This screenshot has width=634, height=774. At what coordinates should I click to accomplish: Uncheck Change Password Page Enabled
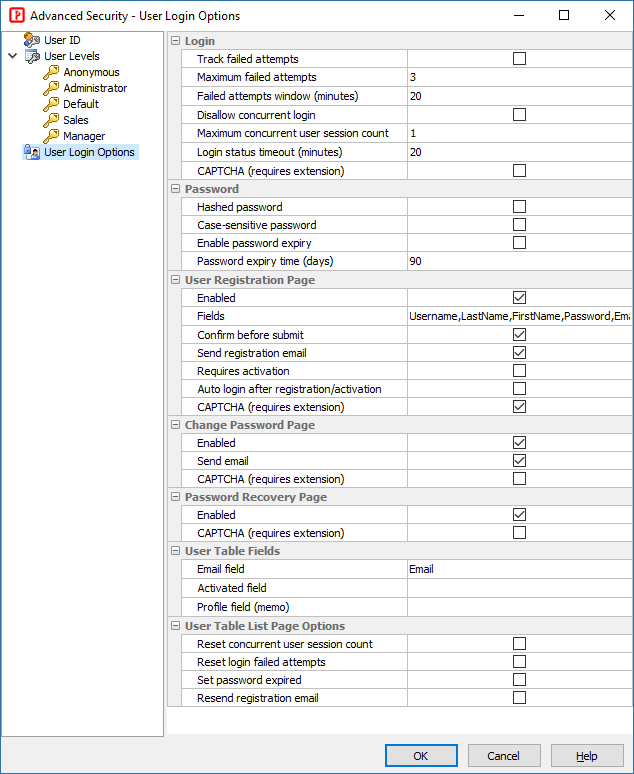click(519, 443)
